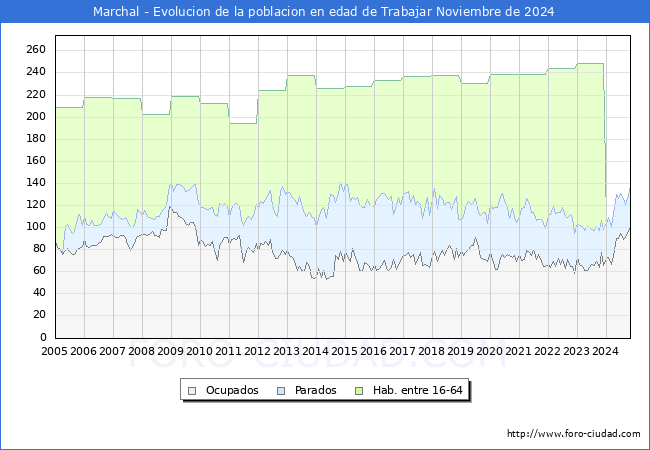The width and height of the screenshot is (650, 450).
Task: Click the Hab. entre 16-64 legend swatch
Action: [359, 391]
